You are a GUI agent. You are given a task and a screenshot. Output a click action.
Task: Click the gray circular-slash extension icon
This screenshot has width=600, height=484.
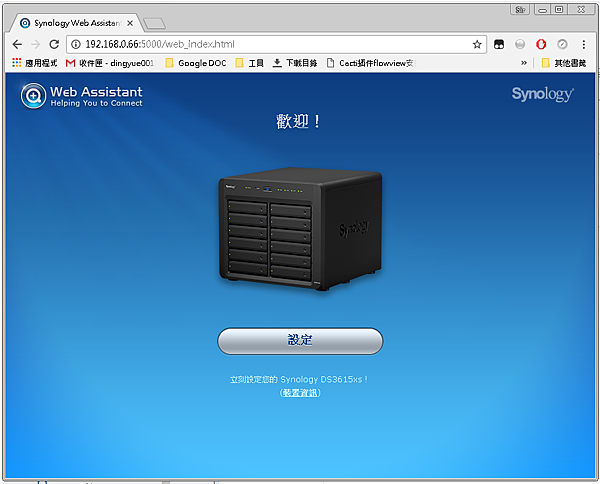point(562,44)
